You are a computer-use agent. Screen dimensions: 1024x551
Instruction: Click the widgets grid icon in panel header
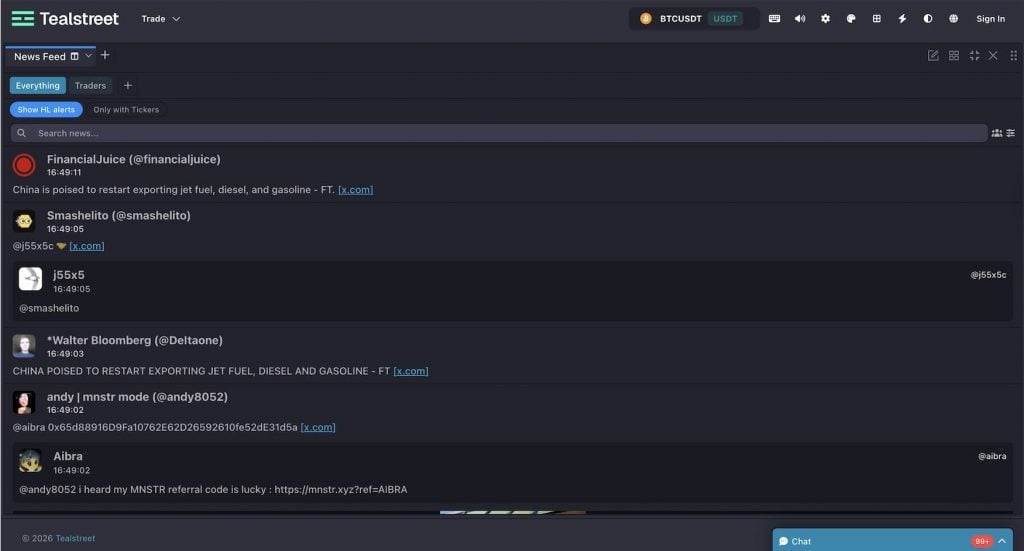tap(954, 55)
